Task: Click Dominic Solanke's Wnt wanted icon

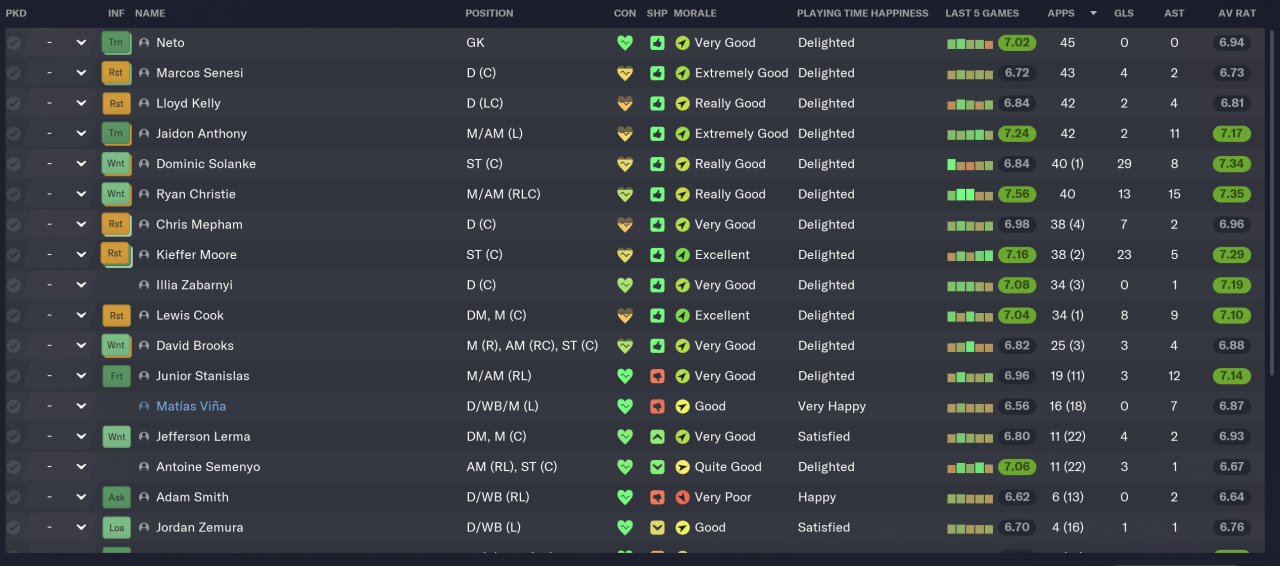Action: tap(116, 164)
